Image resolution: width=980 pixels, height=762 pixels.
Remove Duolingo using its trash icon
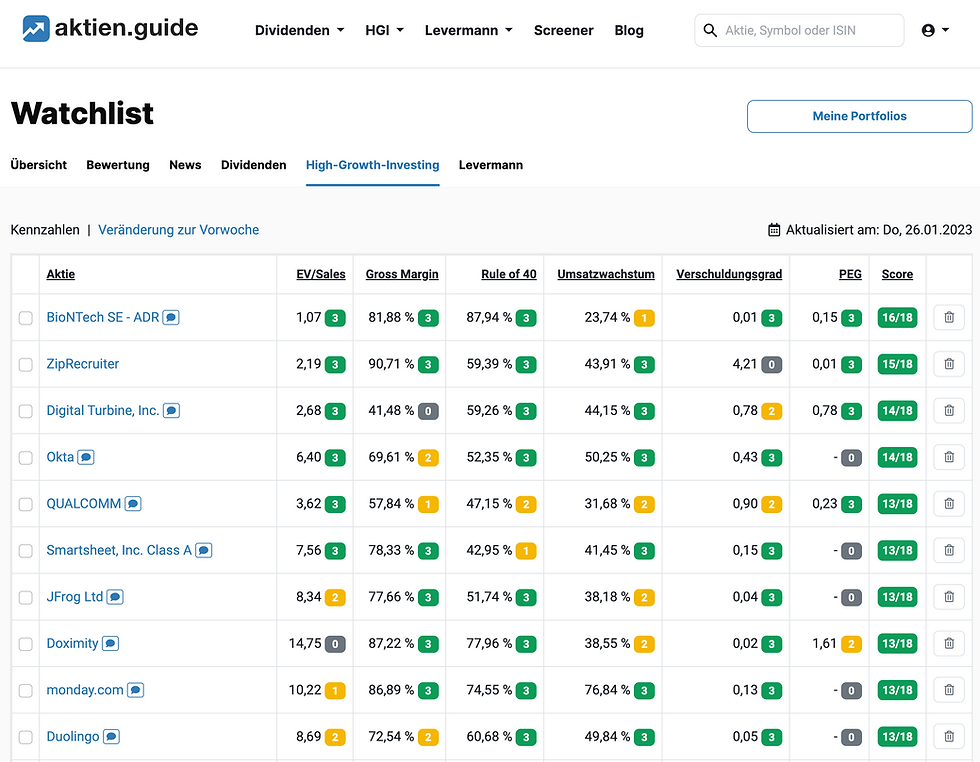coord(949,737)
